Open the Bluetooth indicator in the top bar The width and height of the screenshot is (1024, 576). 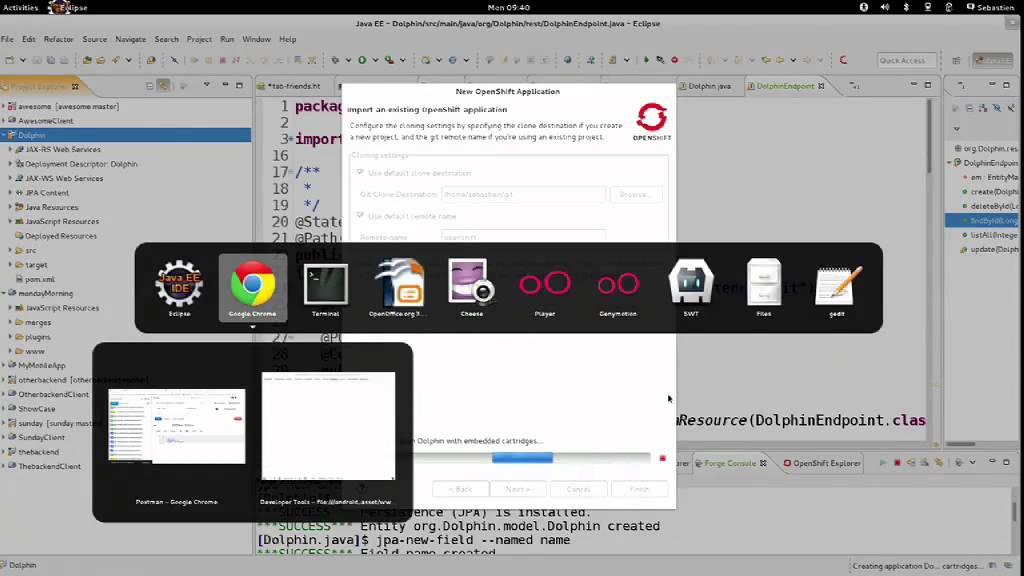click(x=906, y=7)
